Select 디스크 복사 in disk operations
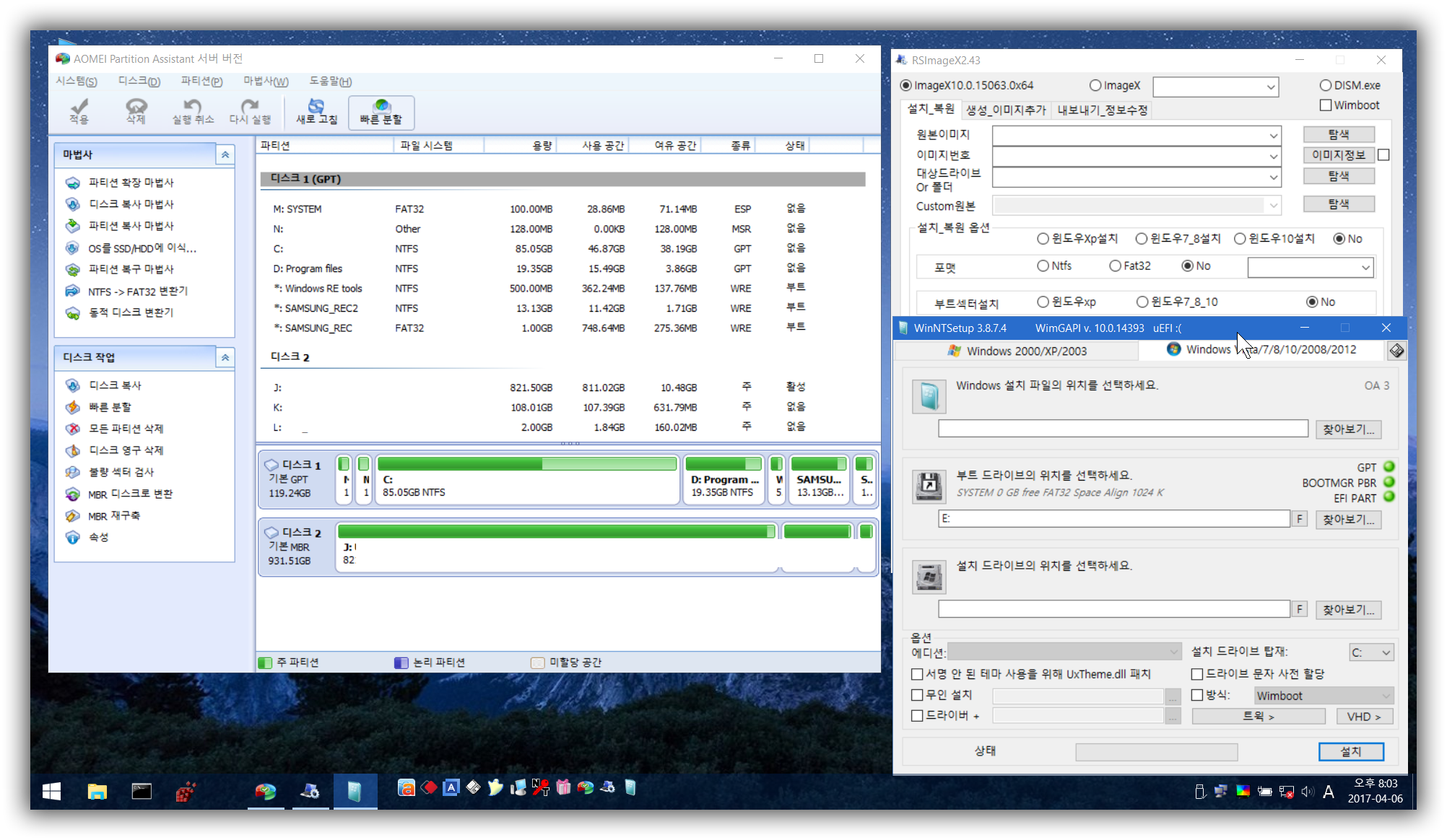 click(115, 385)
